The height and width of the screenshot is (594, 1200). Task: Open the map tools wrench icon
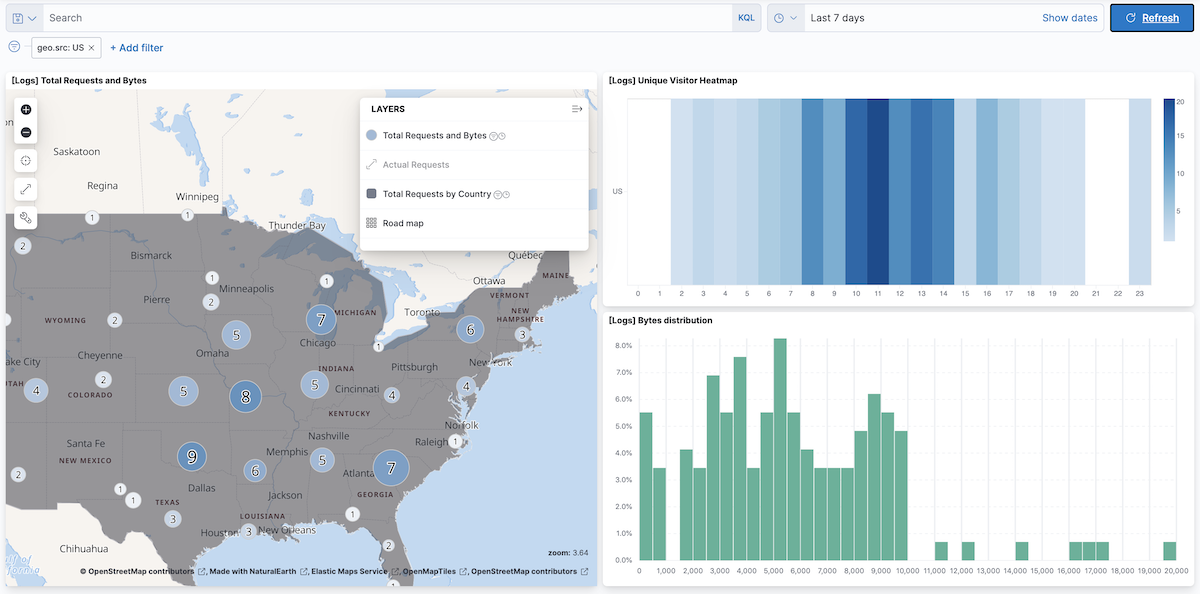point(25,217)
